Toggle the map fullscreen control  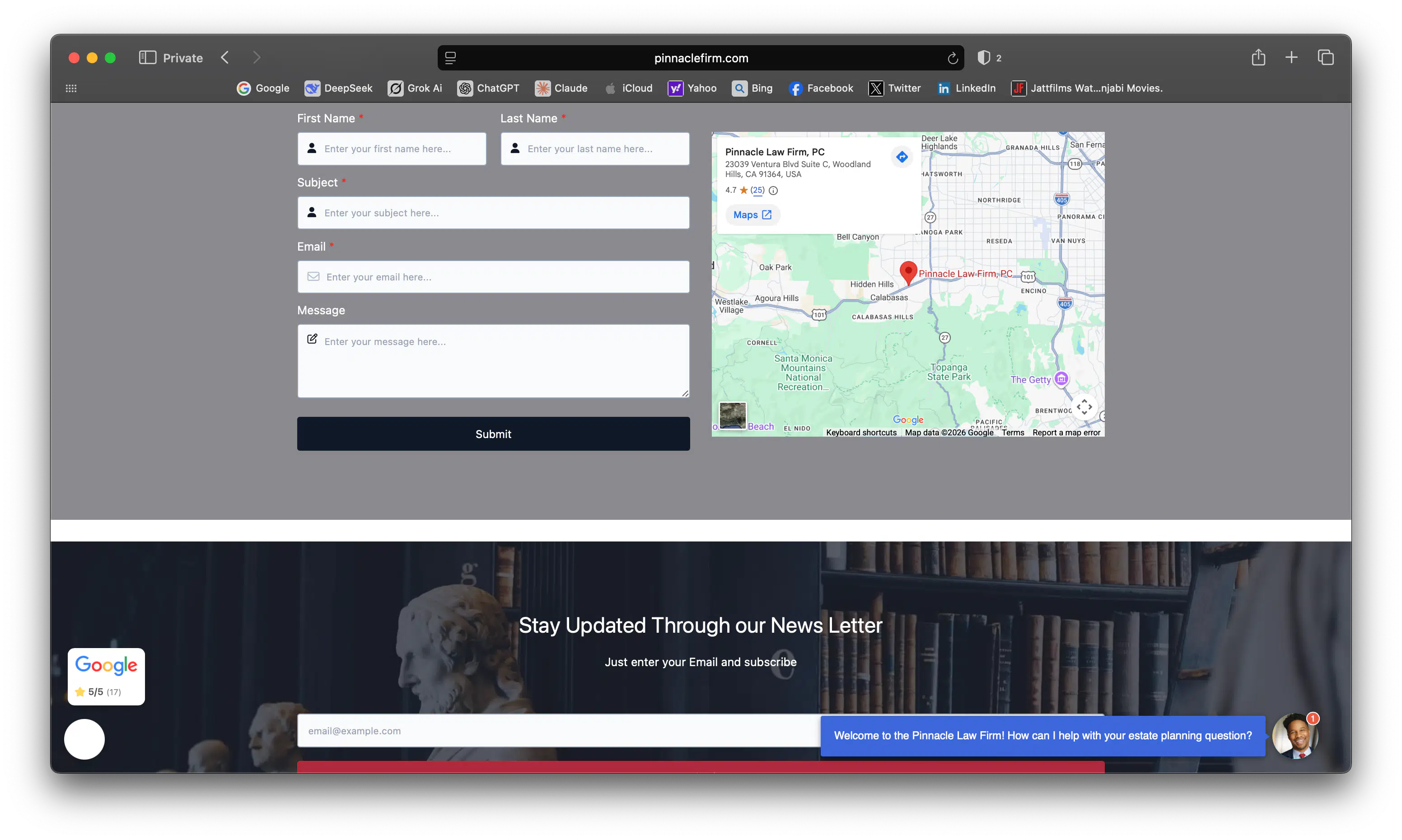1084,406
